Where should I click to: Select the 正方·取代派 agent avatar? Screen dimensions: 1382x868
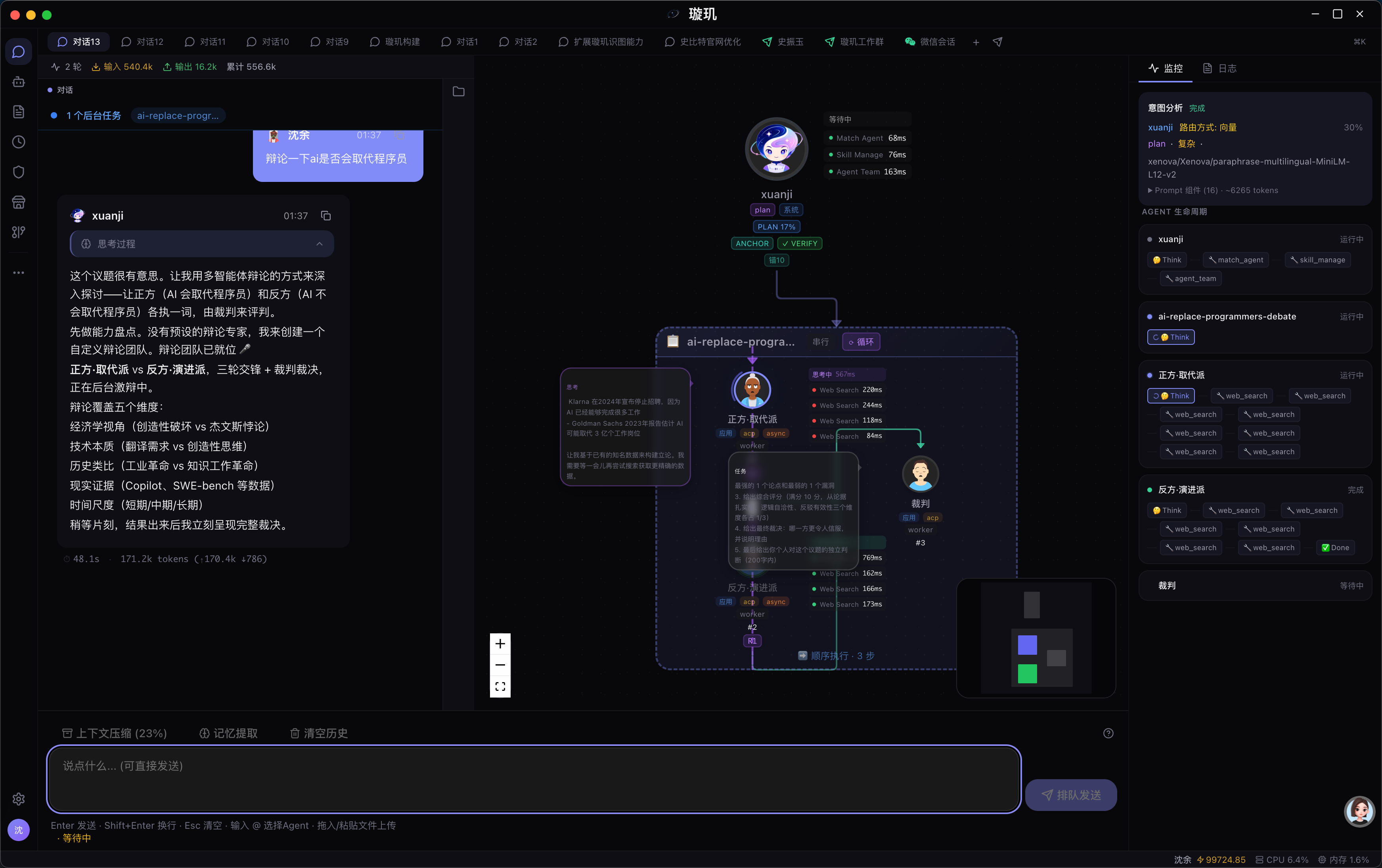752,390
